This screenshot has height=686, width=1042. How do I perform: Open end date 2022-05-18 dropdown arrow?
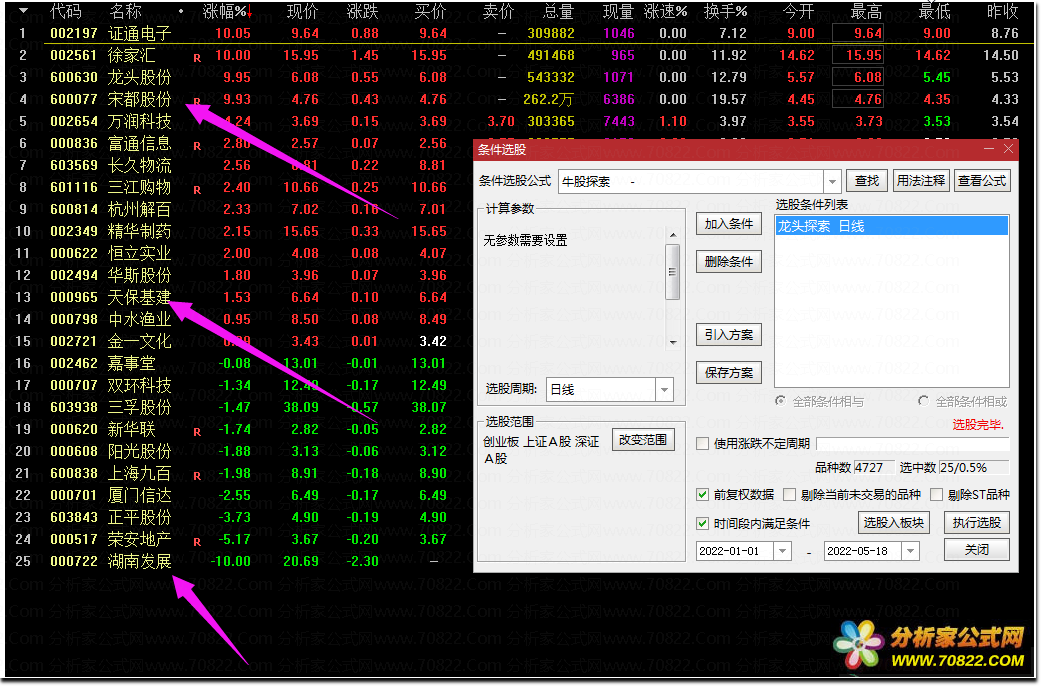[910, 551]
